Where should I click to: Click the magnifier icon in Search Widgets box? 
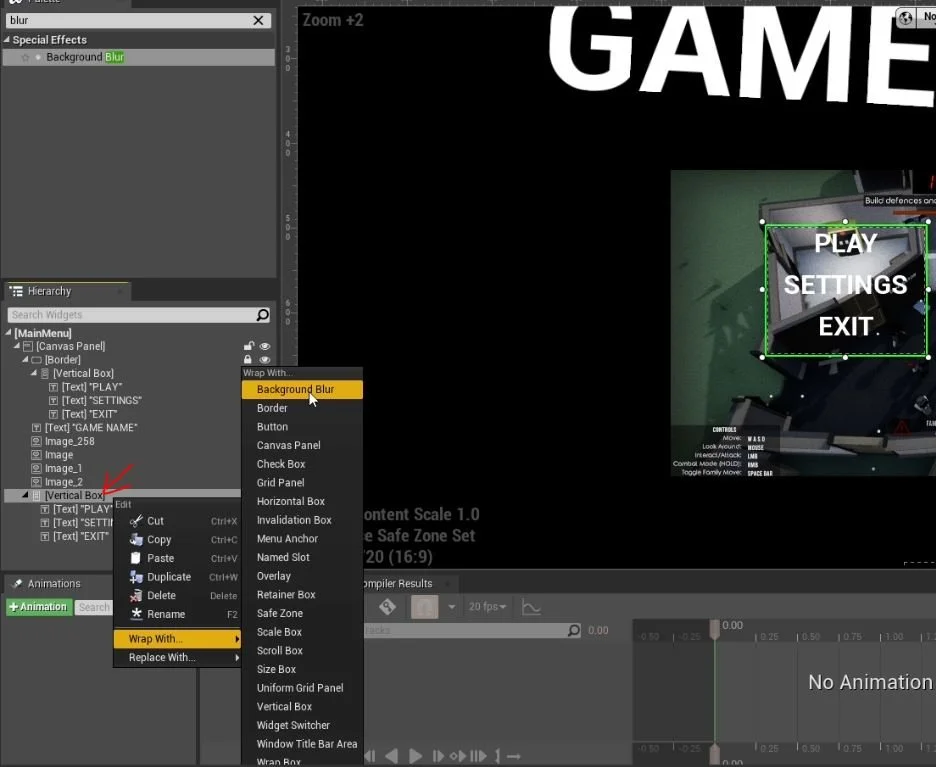(261, 315)
